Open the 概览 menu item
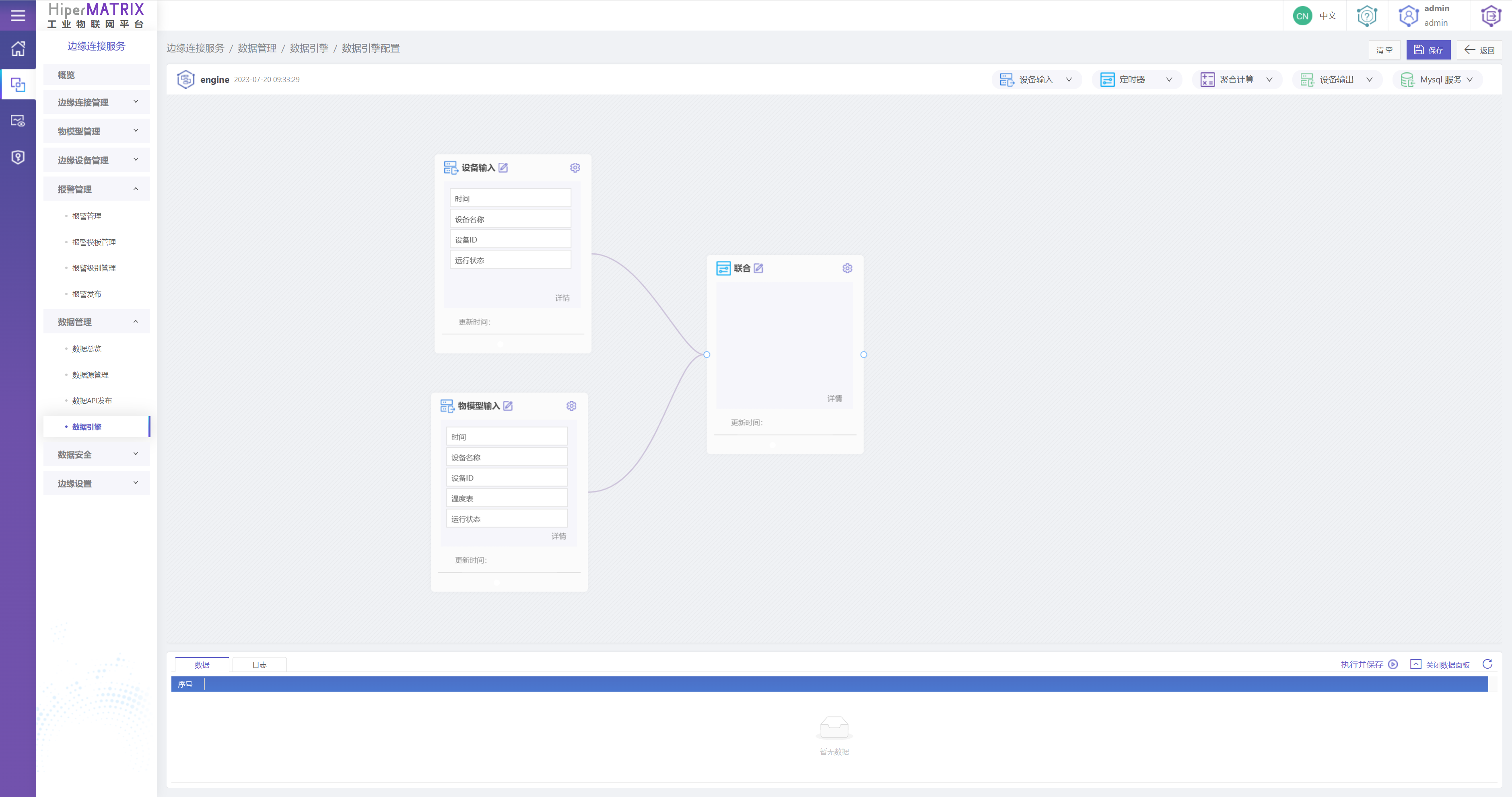1512x797 pixels. 96,74
